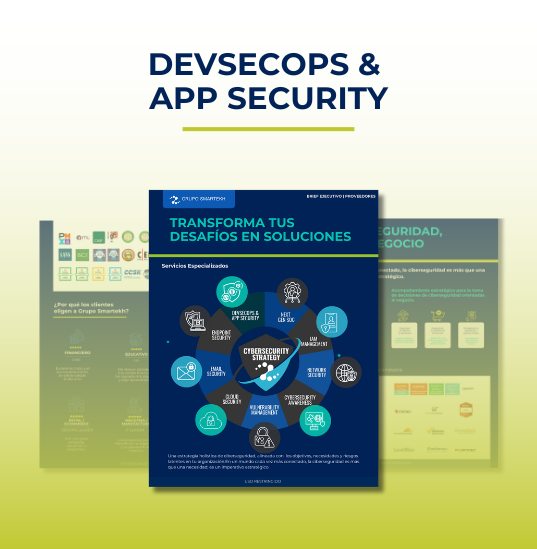Viewport: 537px width, 549px height.
Task: Click the 'FINANCIERO' label on left page
Action: point(77,353)
